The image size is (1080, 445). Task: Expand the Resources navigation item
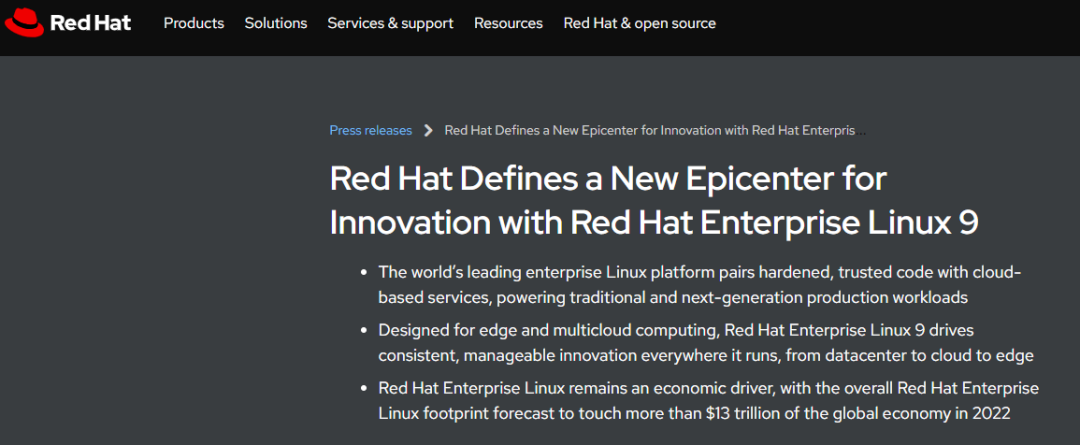pos(508,23)
